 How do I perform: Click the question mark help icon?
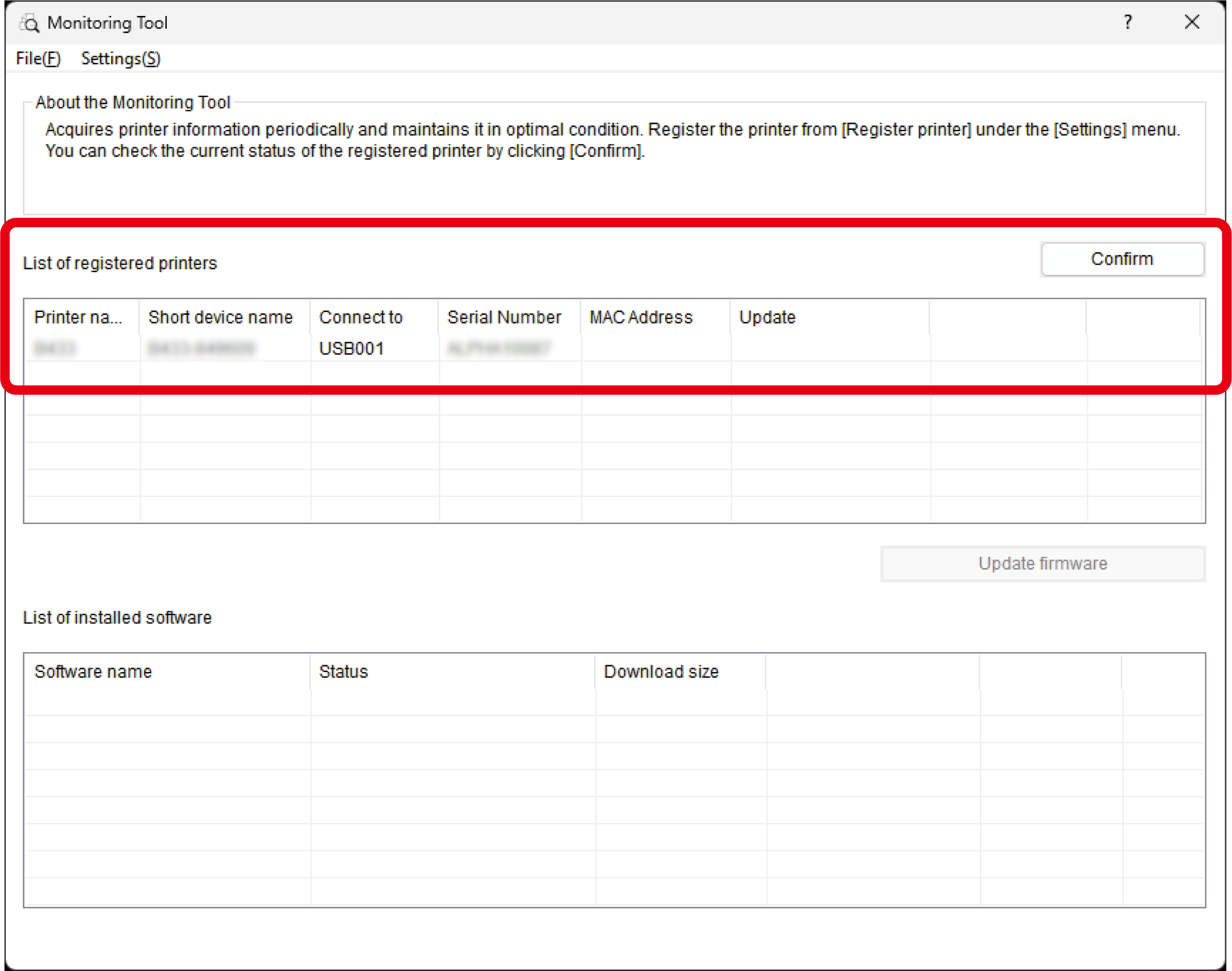pos(1127,22)
